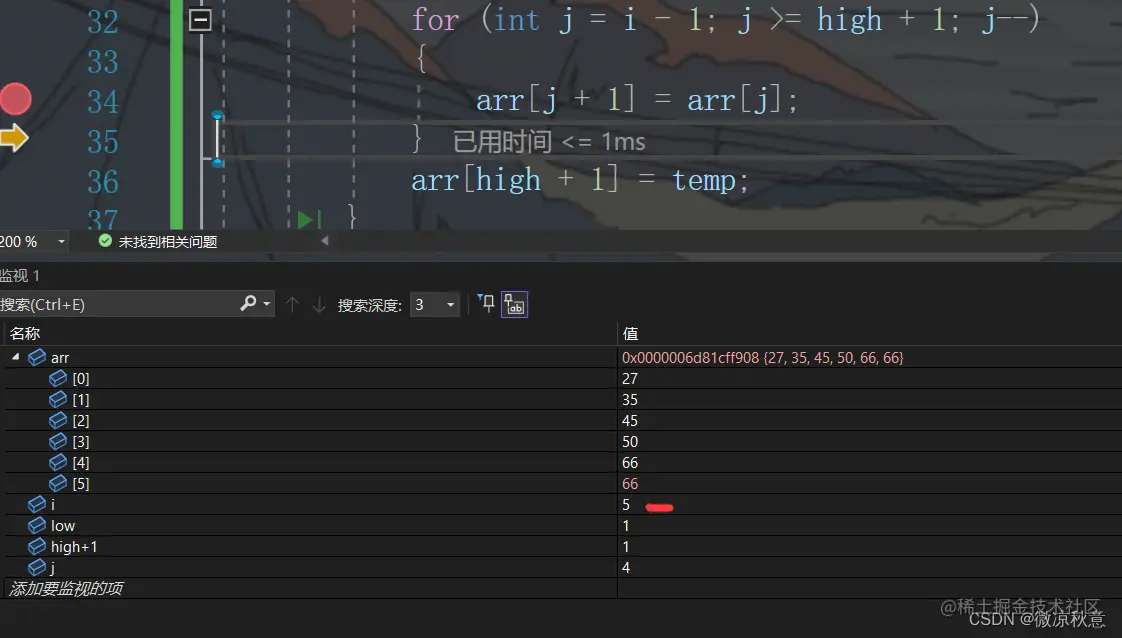
Task: Click the code arr[high + 1] = temp;
Action: (580, 180)
